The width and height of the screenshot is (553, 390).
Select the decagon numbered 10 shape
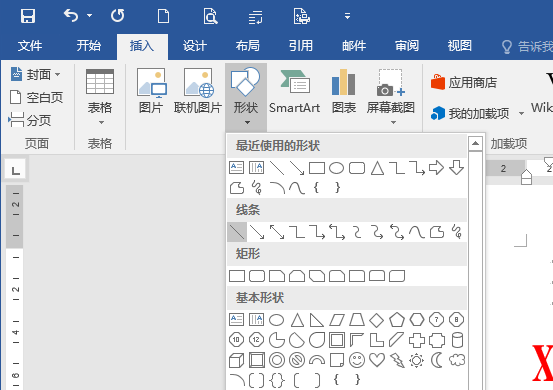tap(236, 340)
